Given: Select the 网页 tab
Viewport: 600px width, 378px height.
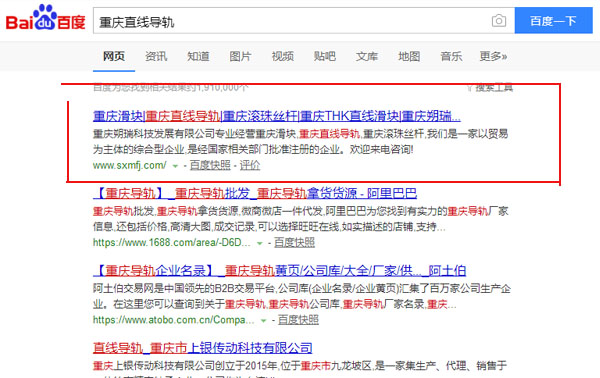Looking at the screenshot, I should pyautogui.click(x=114, y=56).
